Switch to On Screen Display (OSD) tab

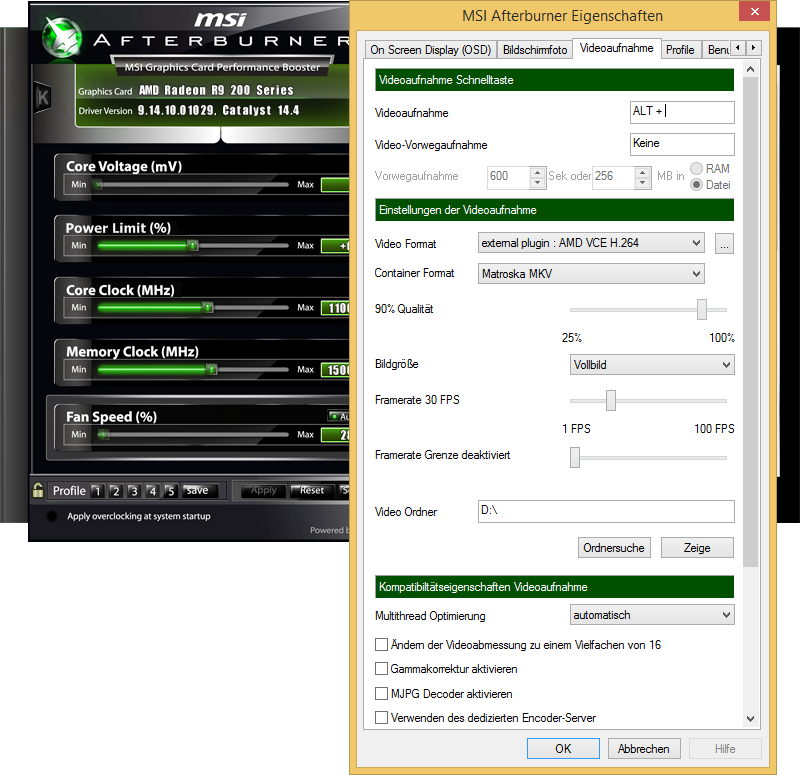point(431,50)
